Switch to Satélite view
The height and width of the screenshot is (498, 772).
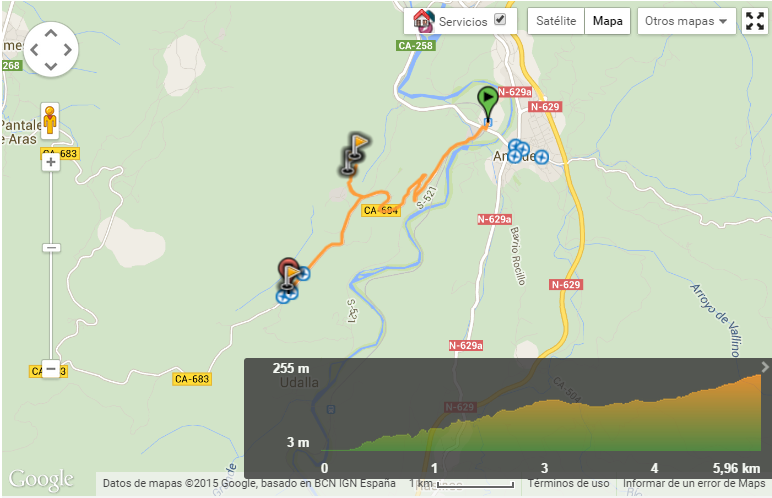coord(556,21)
